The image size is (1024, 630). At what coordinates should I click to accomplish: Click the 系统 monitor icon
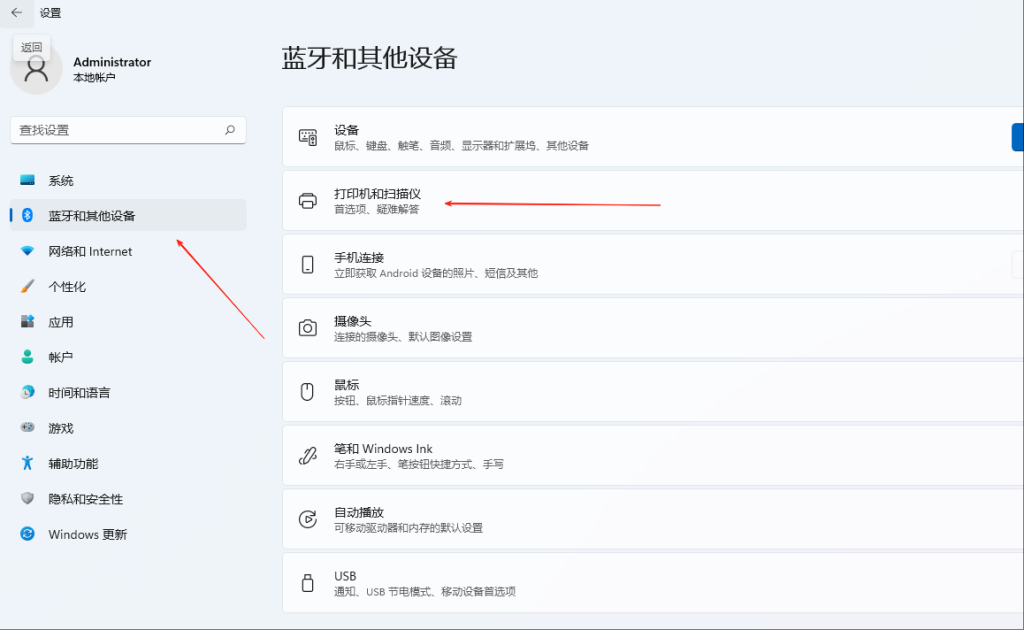pyautogui.click(x=27, y=180)
